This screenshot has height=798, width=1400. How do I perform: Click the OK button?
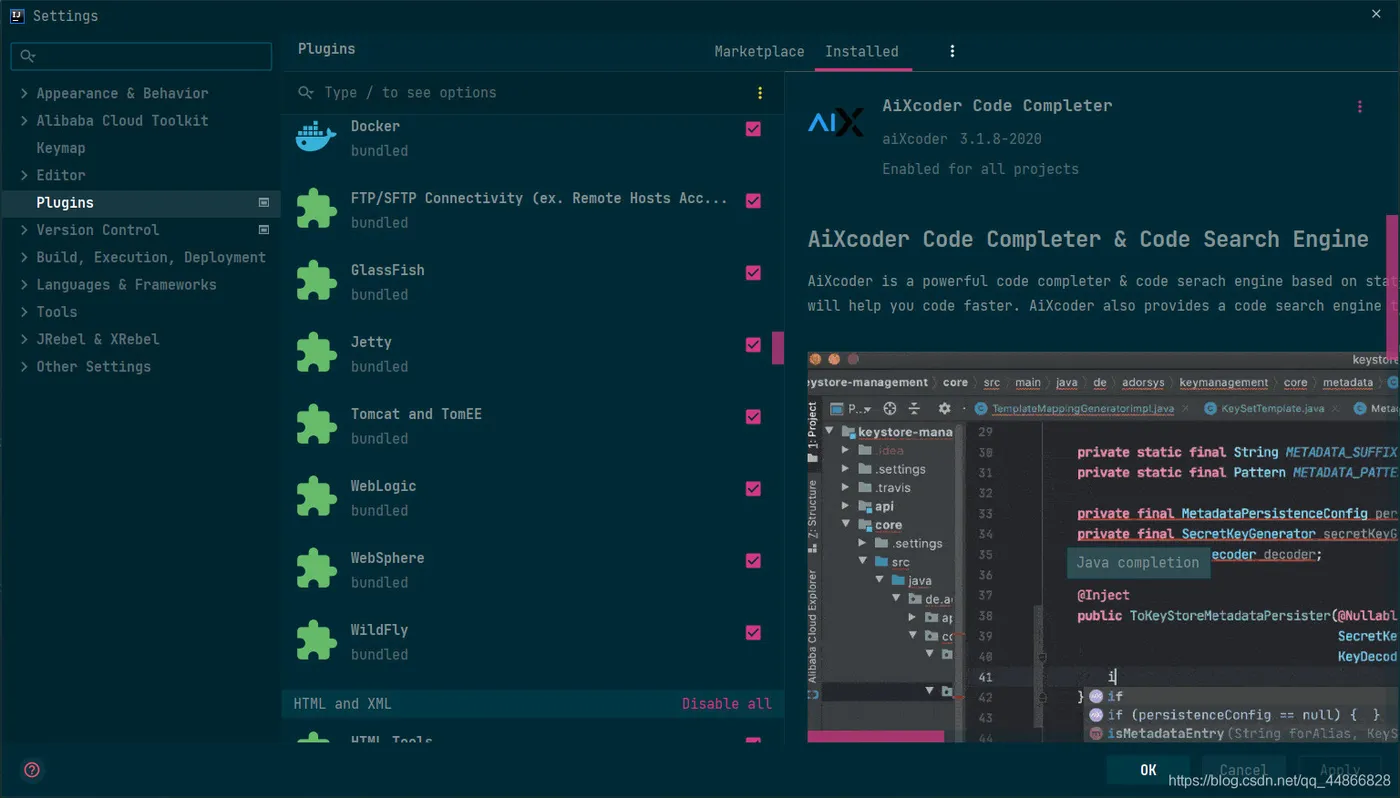1148,770
